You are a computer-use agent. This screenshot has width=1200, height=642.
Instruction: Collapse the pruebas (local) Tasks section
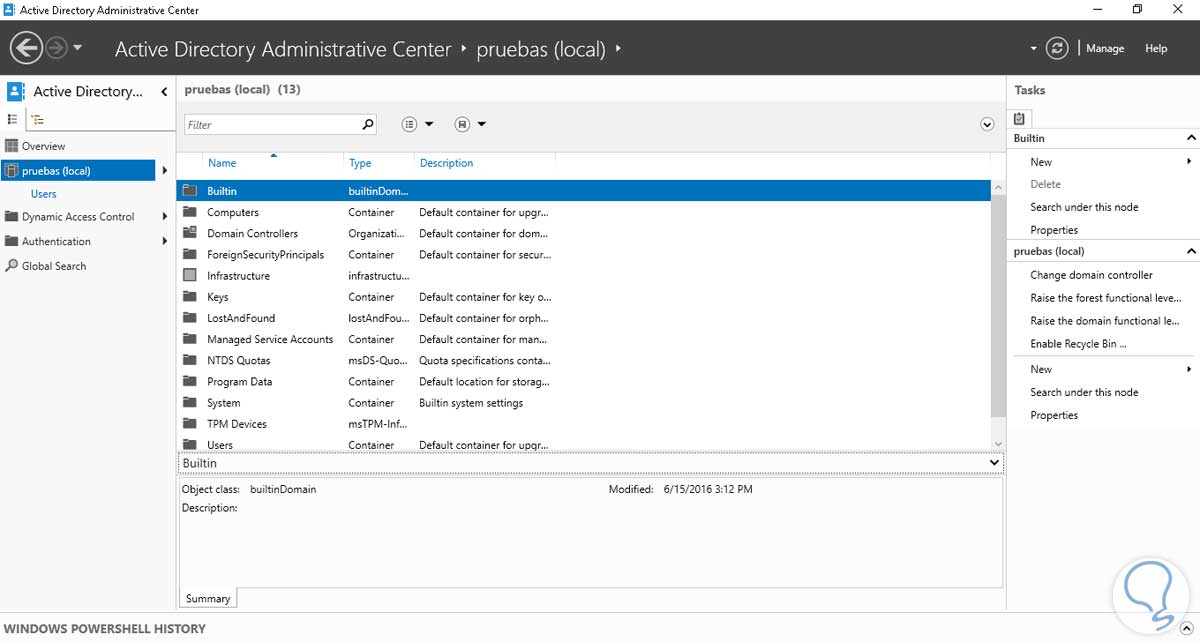pyautogui.click(x=1191, y=251)
